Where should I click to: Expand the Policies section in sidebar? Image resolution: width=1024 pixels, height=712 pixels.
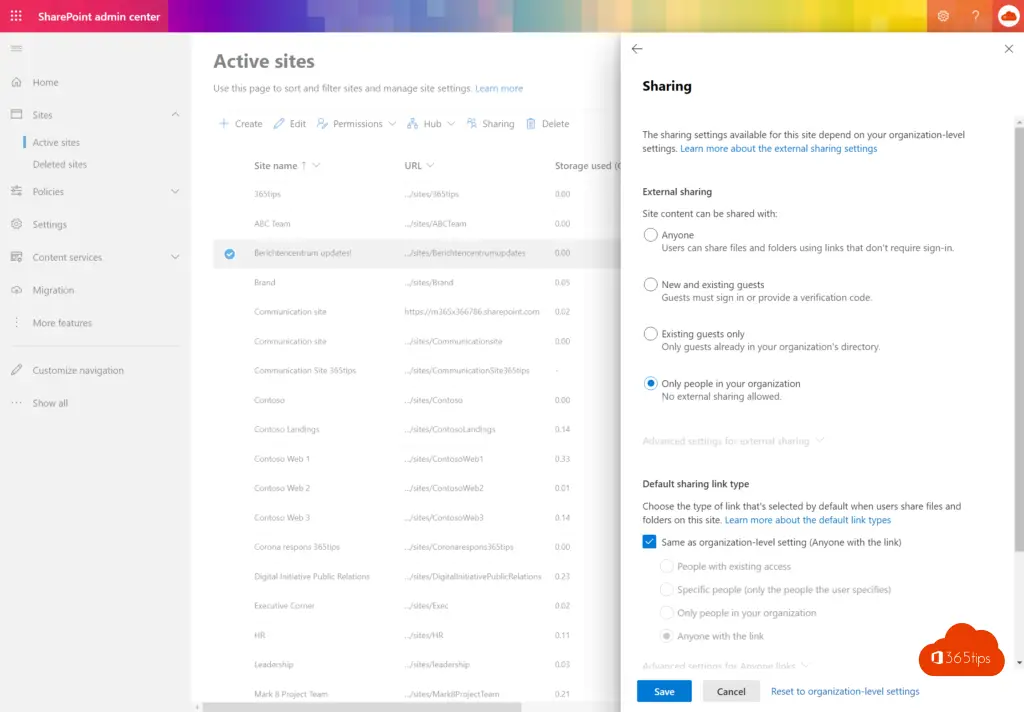pos(175,191)
